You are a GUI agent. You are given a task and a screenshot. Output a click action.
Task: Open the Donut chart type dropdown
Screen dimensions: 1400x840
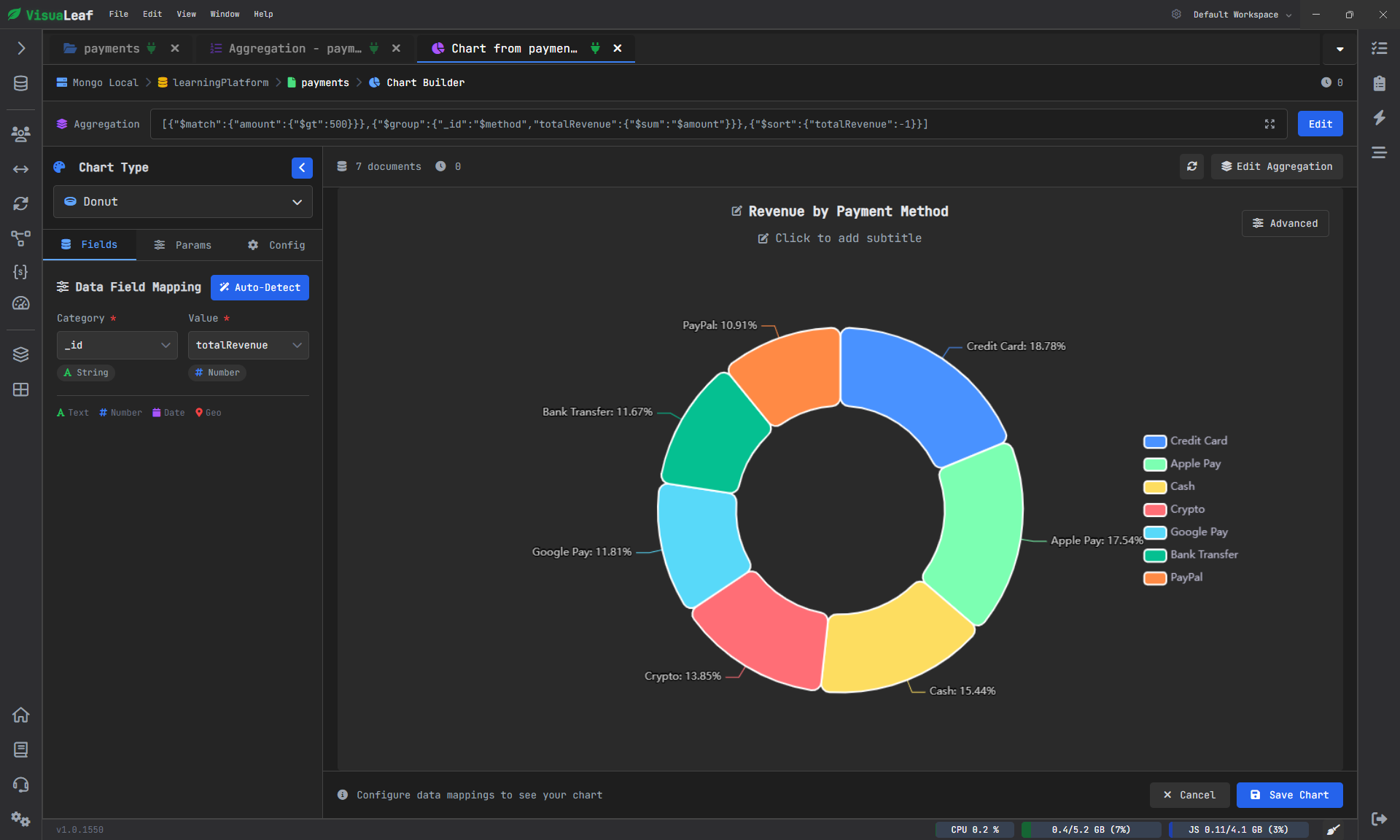(x=182, y=201)
